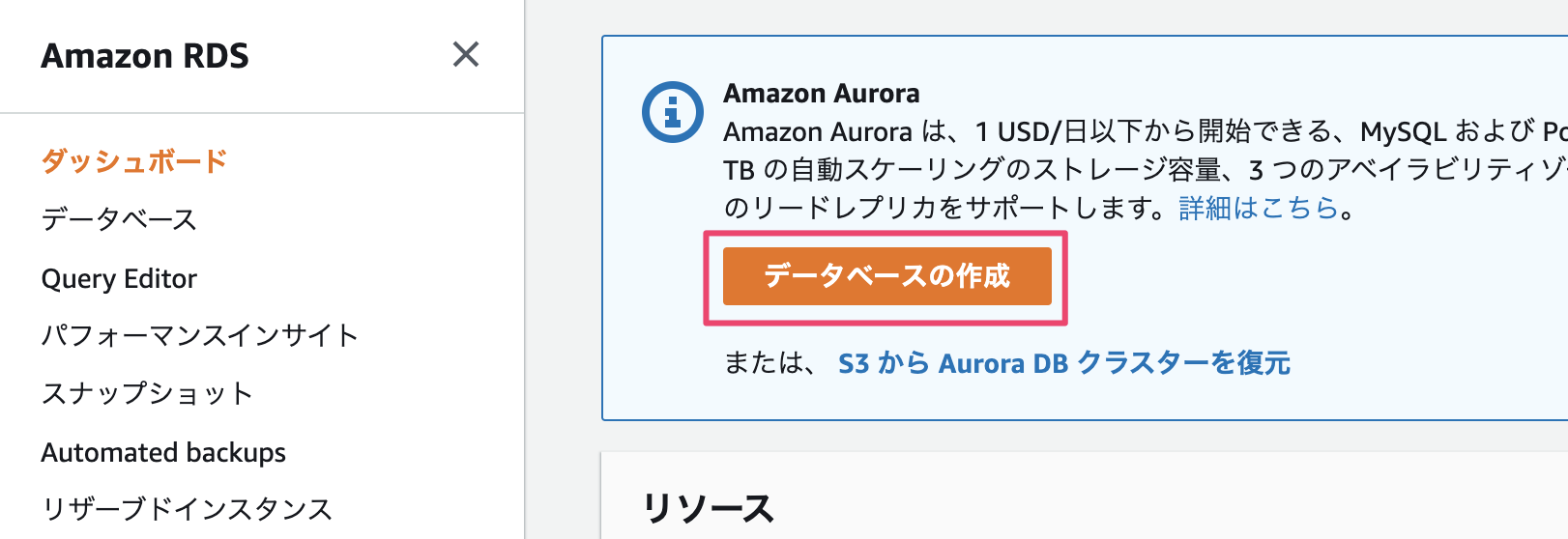The width and height of the screenshot is (1568, 539).
Task: Click the info icon in the Aurora banner
Action: (672, 112)
